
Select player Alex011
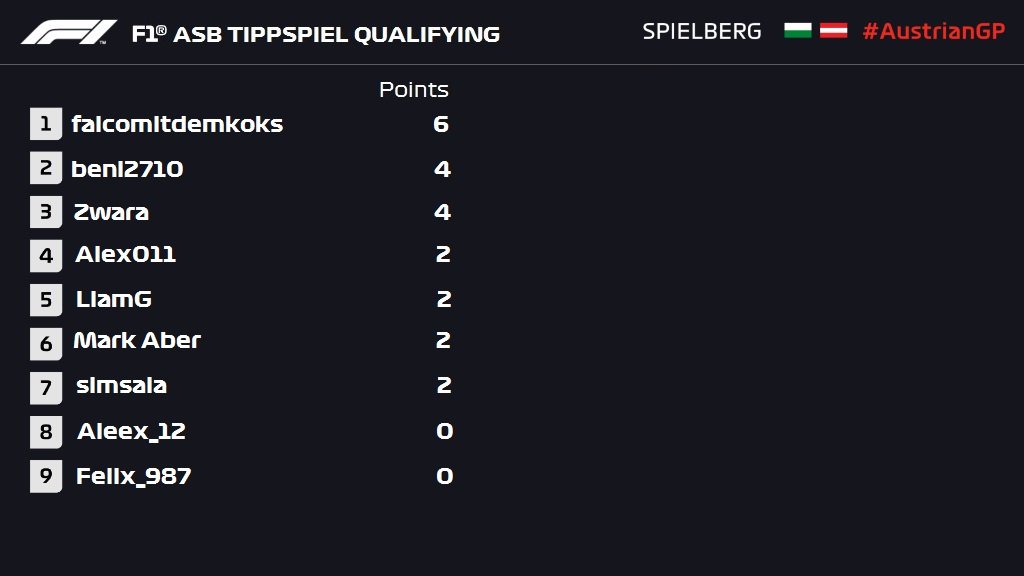[x=125, y=254]
